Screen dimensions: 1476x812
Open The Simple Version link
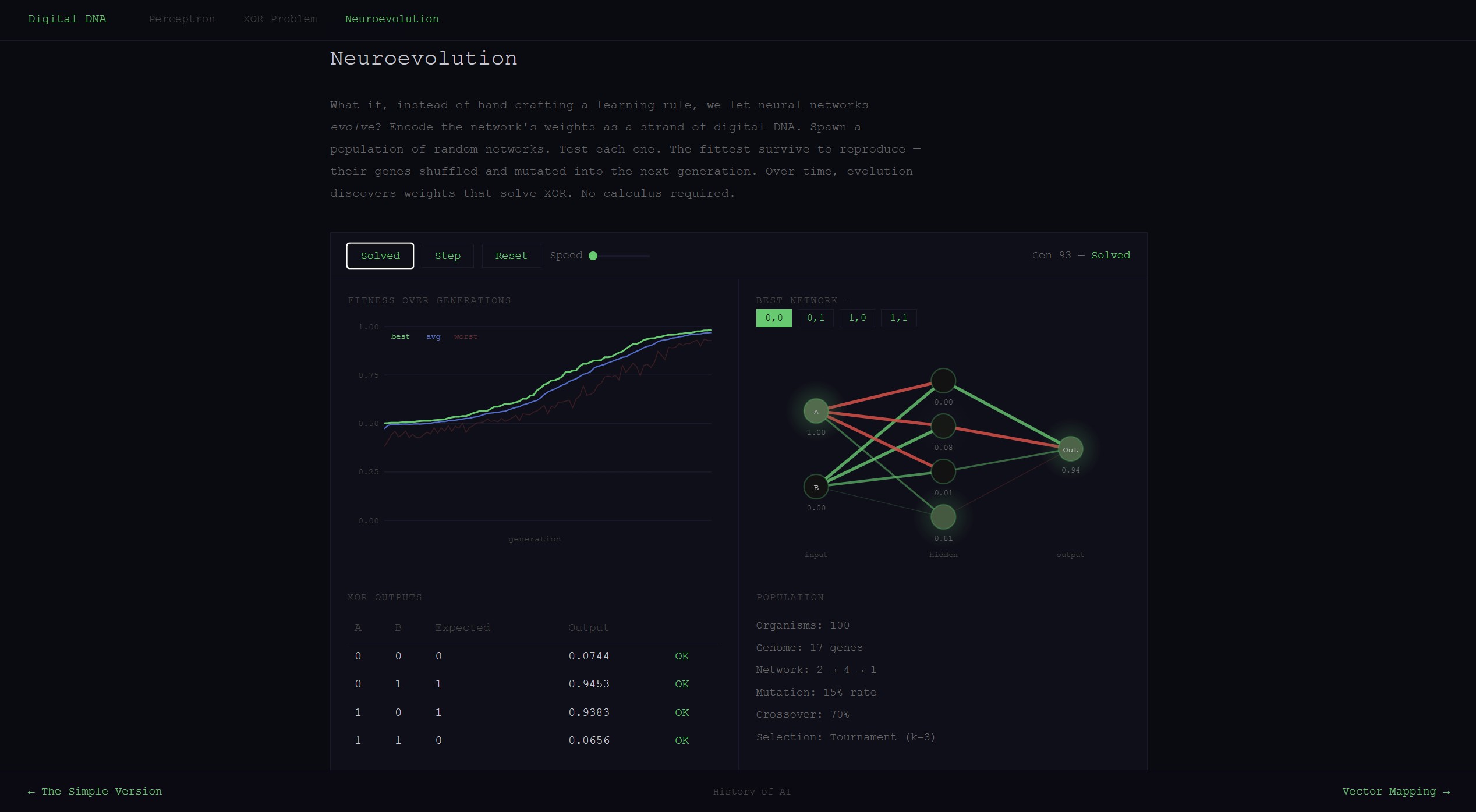tap(94, 791)
